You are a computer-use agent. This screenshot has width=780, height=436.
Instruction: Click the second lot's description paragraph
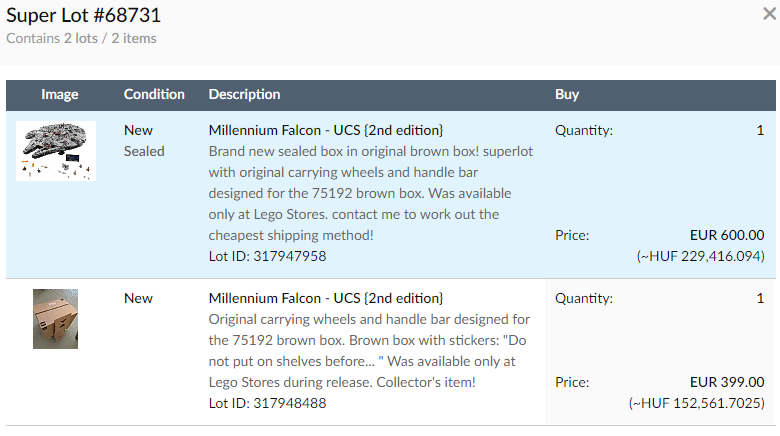coord(370,350)
